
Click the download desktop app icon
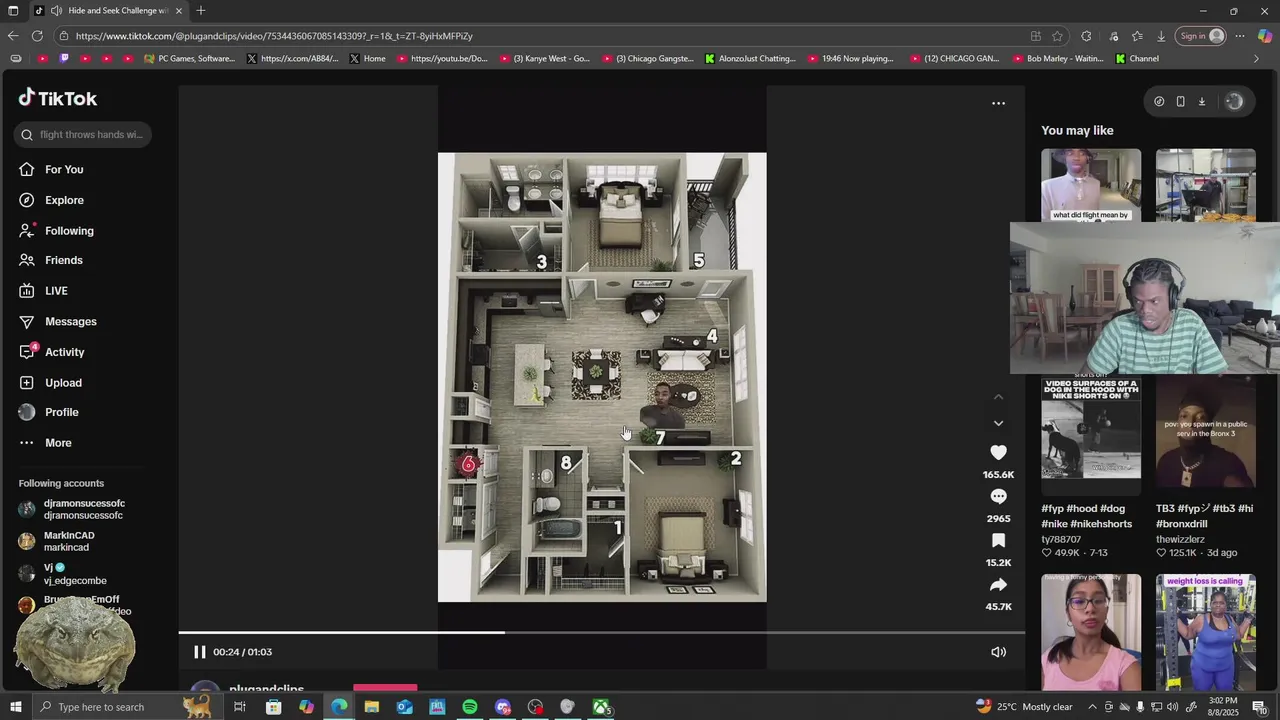point(1202,101)
